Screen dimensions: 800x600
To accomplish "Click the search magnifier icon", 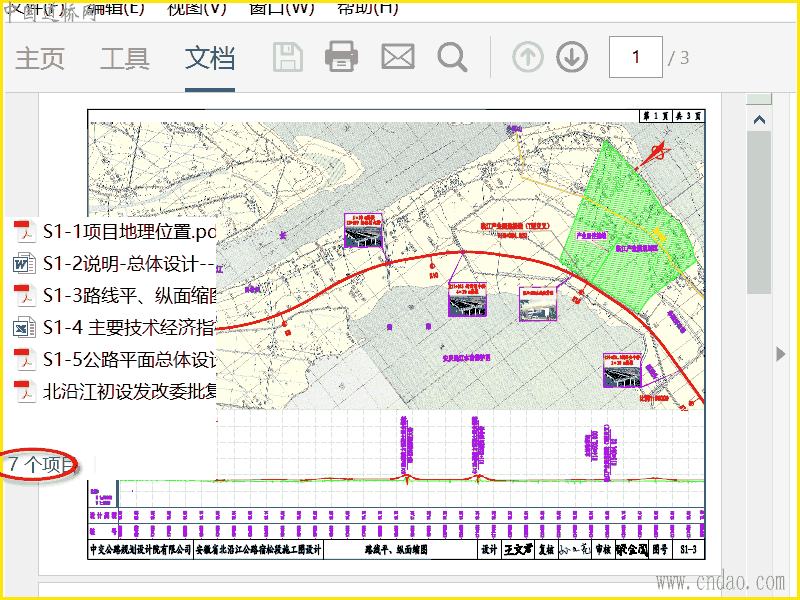I will pos(452,57).
